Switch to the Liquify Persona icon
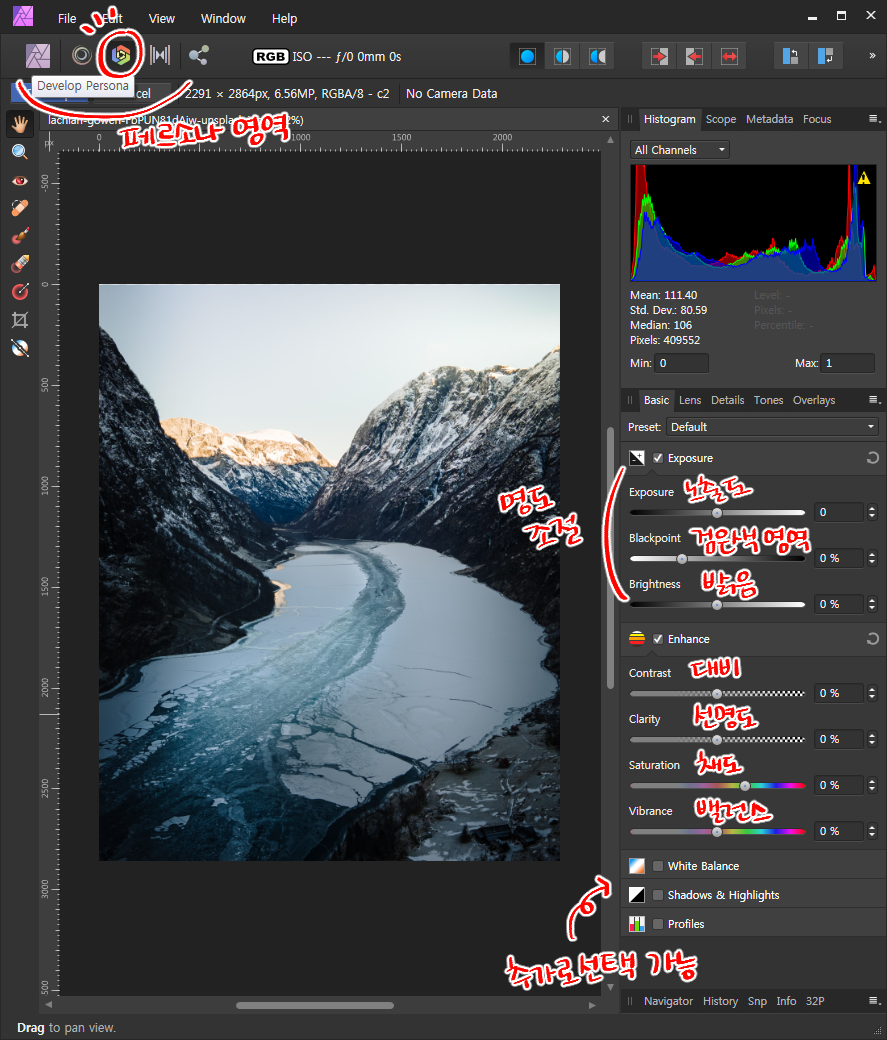The height and width of the screenshot is (1040, 887). [82, 55]
